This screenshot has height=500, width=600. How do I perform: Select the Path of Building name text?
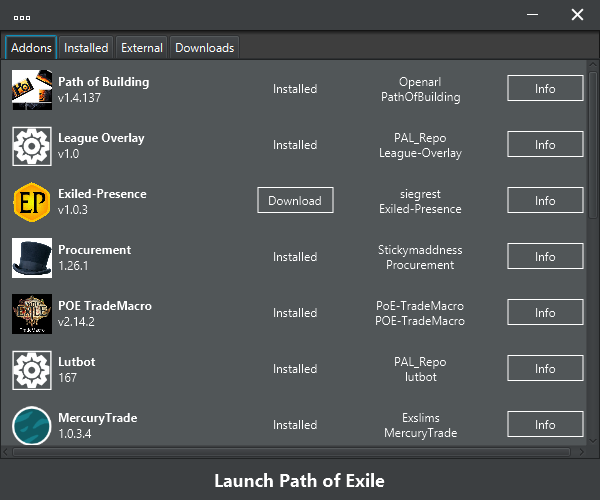pyautogui.click(x=104, y=82)
